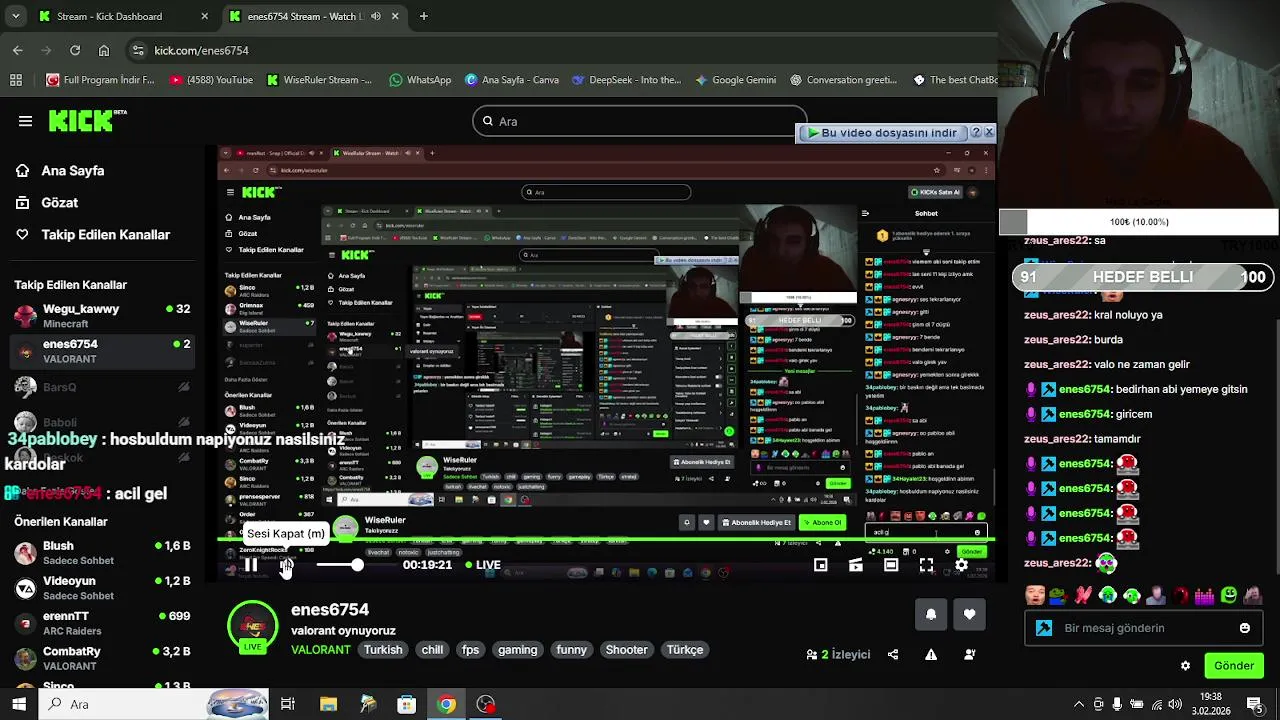Open the enes6754 channel avatar

[253, 626]
